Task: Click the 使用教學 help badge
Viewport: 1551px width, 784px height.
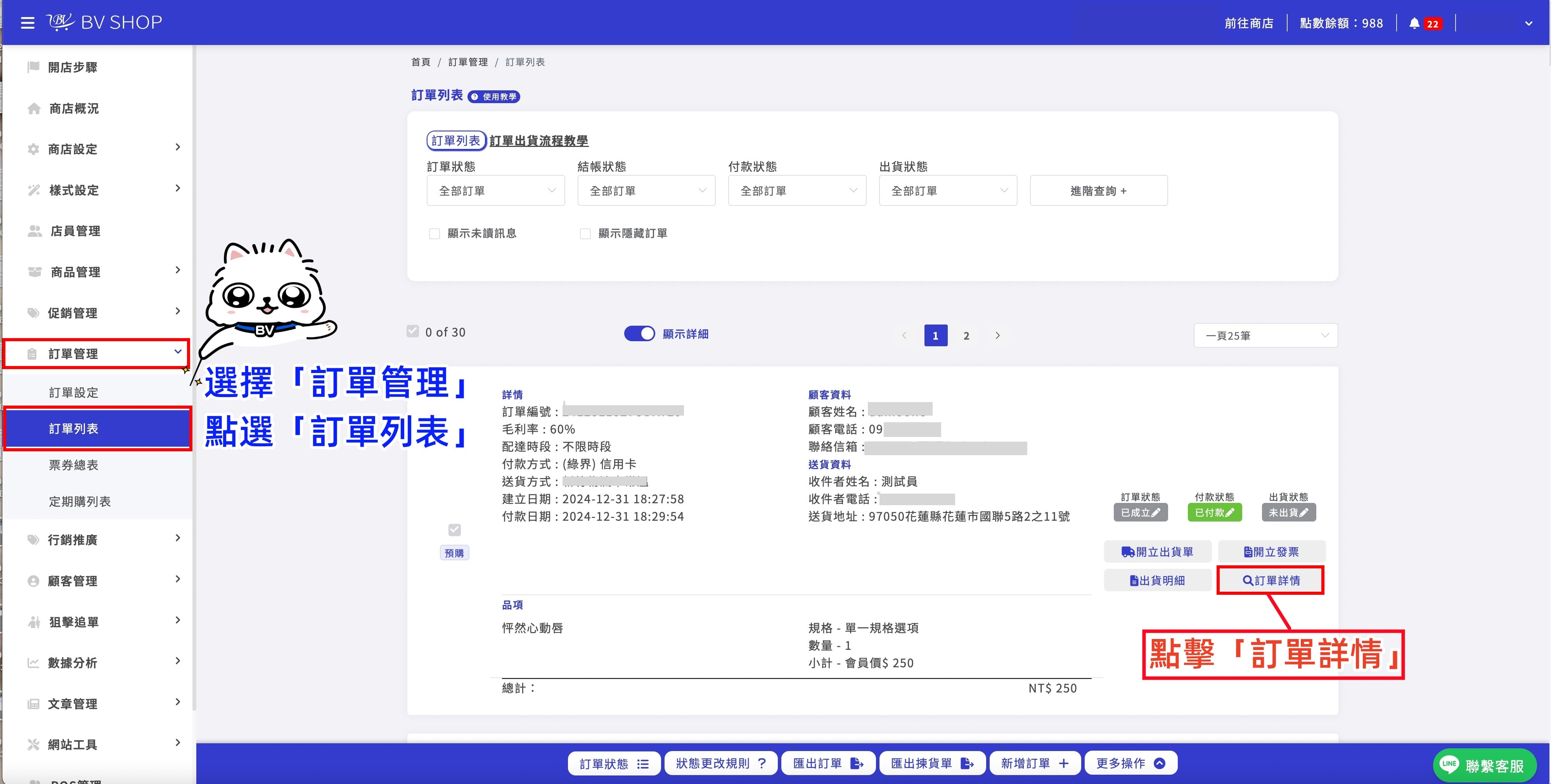Action: point(494,96)
